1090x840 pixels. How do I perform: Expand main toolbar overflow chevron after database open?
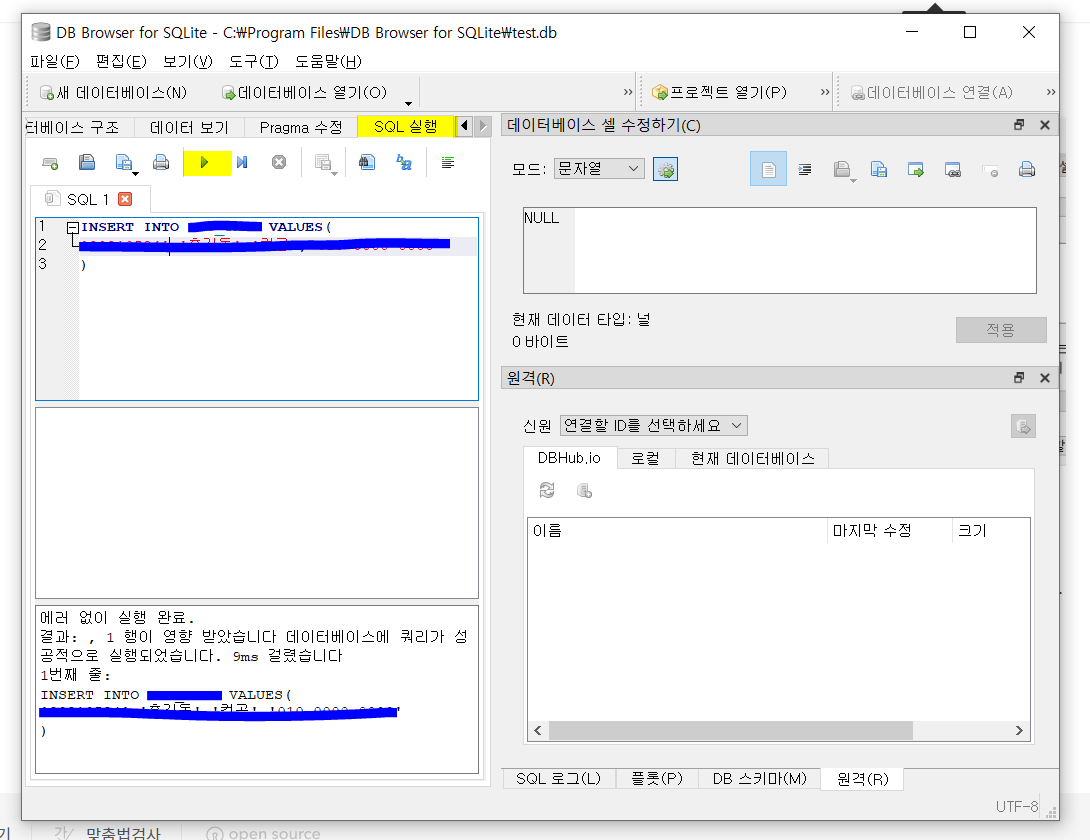628,92
